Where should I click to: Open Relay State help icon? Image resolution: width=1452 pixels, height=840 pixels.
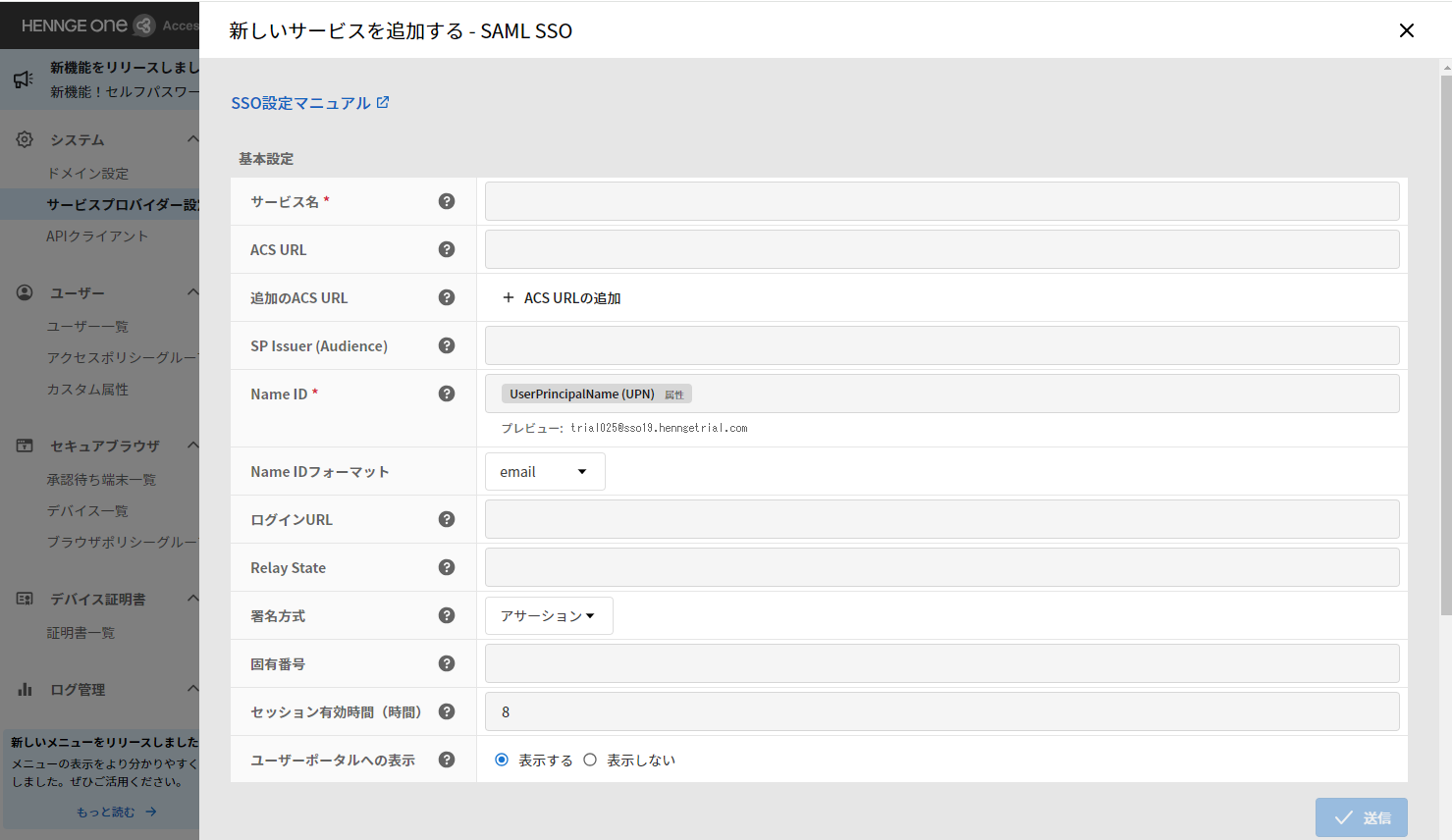tap(447, 567)
